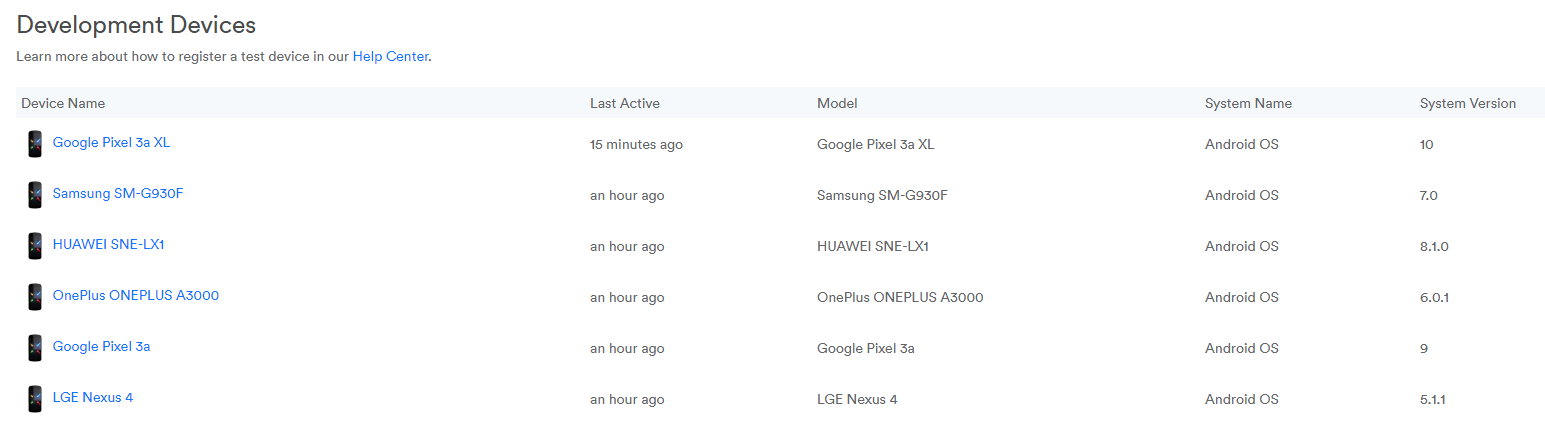Click 'an hour ago' in the HUAWEI row
Screen dimensions: 1545x425
[x=627, y=246]
